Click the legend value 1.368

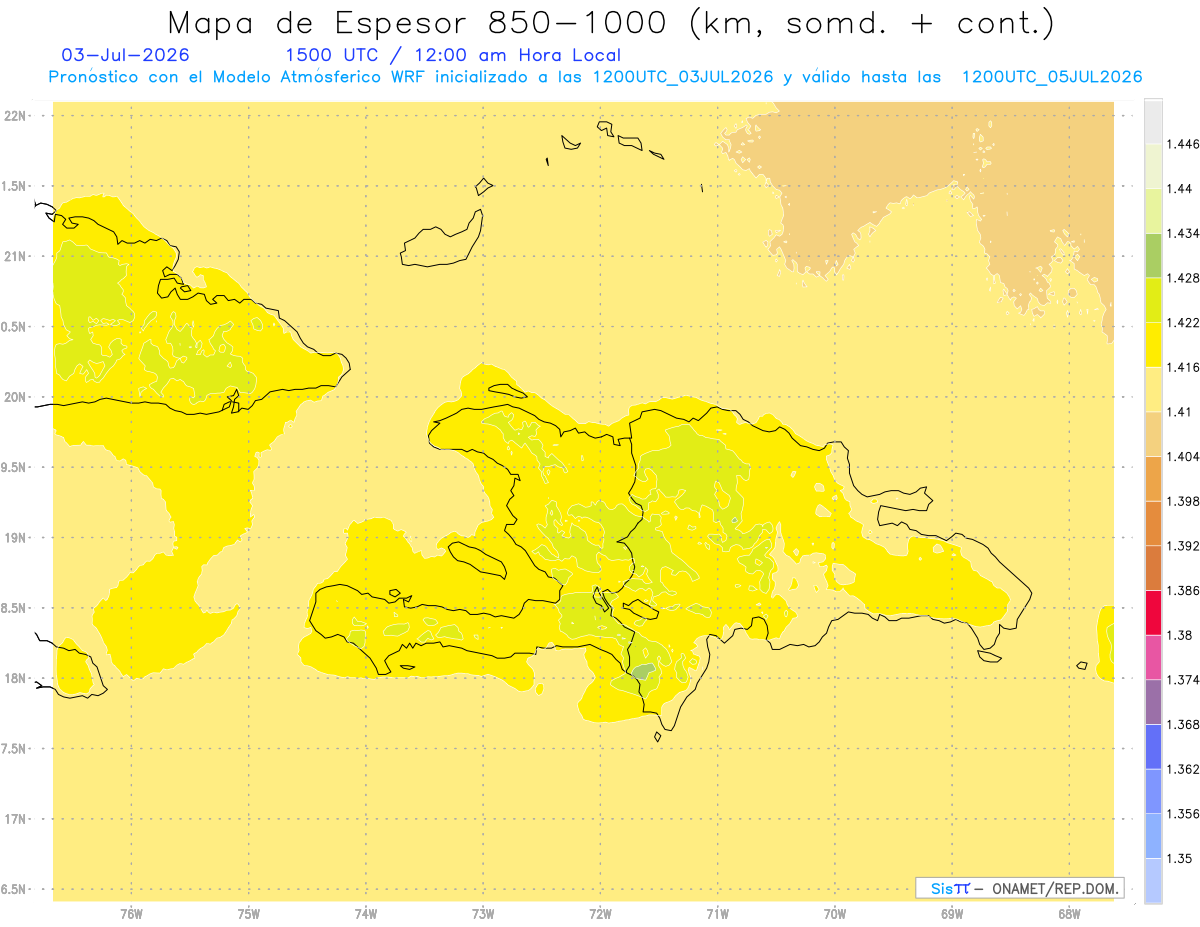[x=1183, y=724]
